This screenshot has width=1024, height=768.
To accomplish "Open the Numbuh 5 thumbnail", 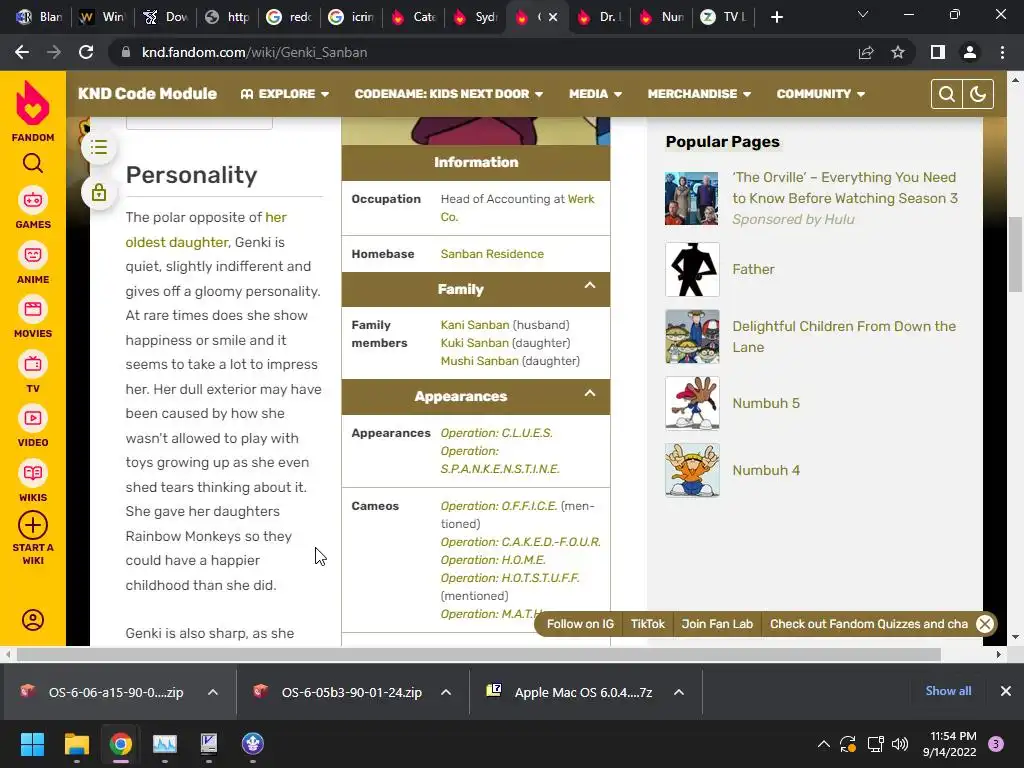I will coord(692,403).
